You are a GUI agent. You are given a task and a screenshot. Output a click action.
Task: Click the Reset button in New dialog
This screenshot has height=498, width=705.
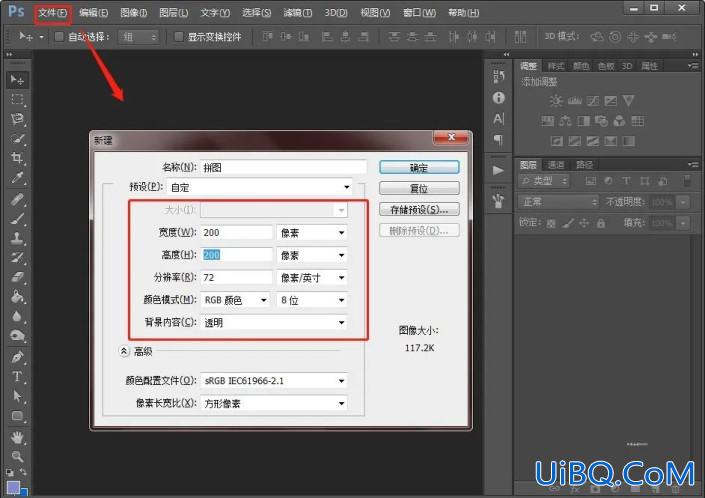(419, 188)
